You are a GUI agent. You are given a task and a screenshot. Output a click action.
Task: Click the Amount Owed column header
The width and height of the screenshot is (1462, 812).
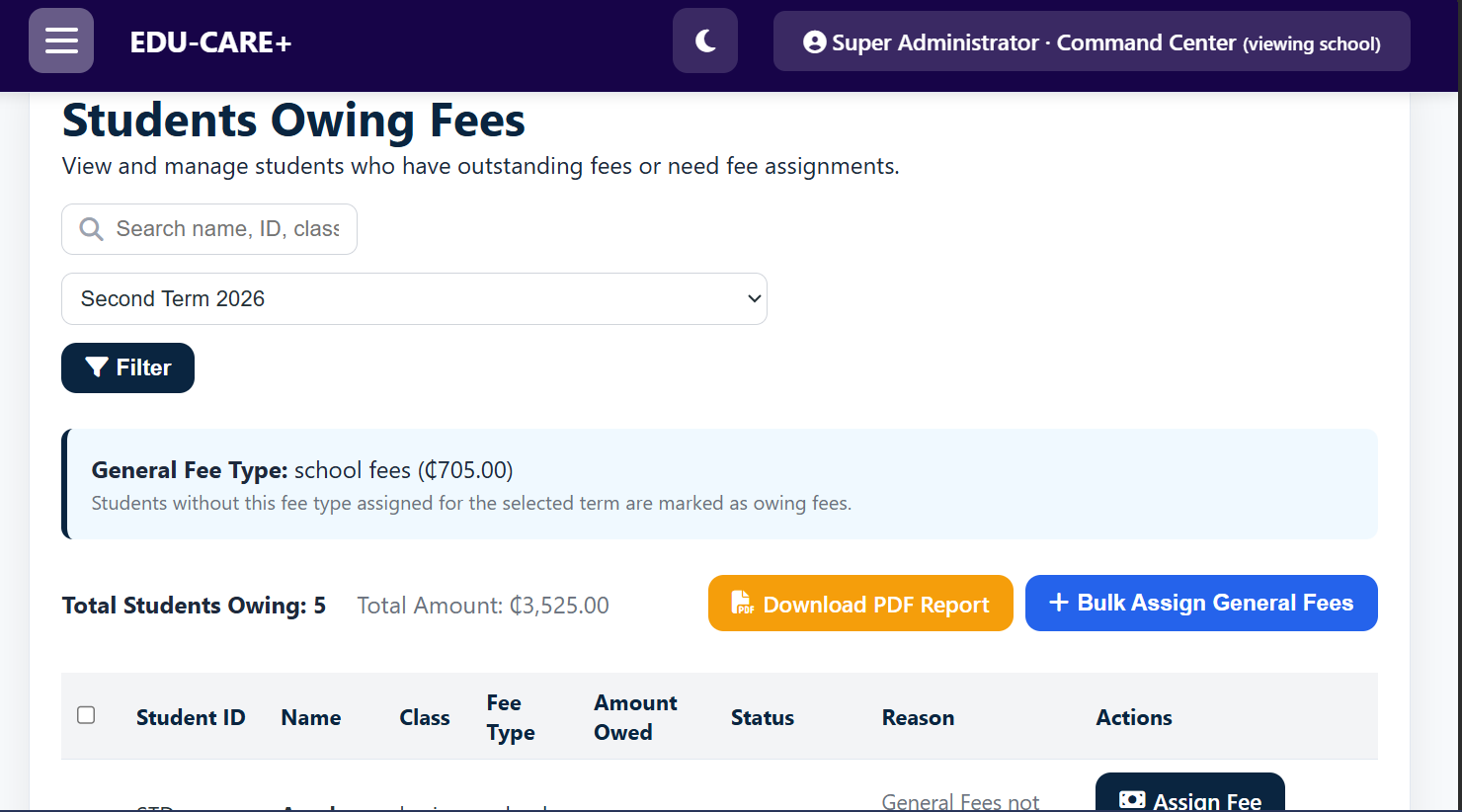click(x=635, y=717)
